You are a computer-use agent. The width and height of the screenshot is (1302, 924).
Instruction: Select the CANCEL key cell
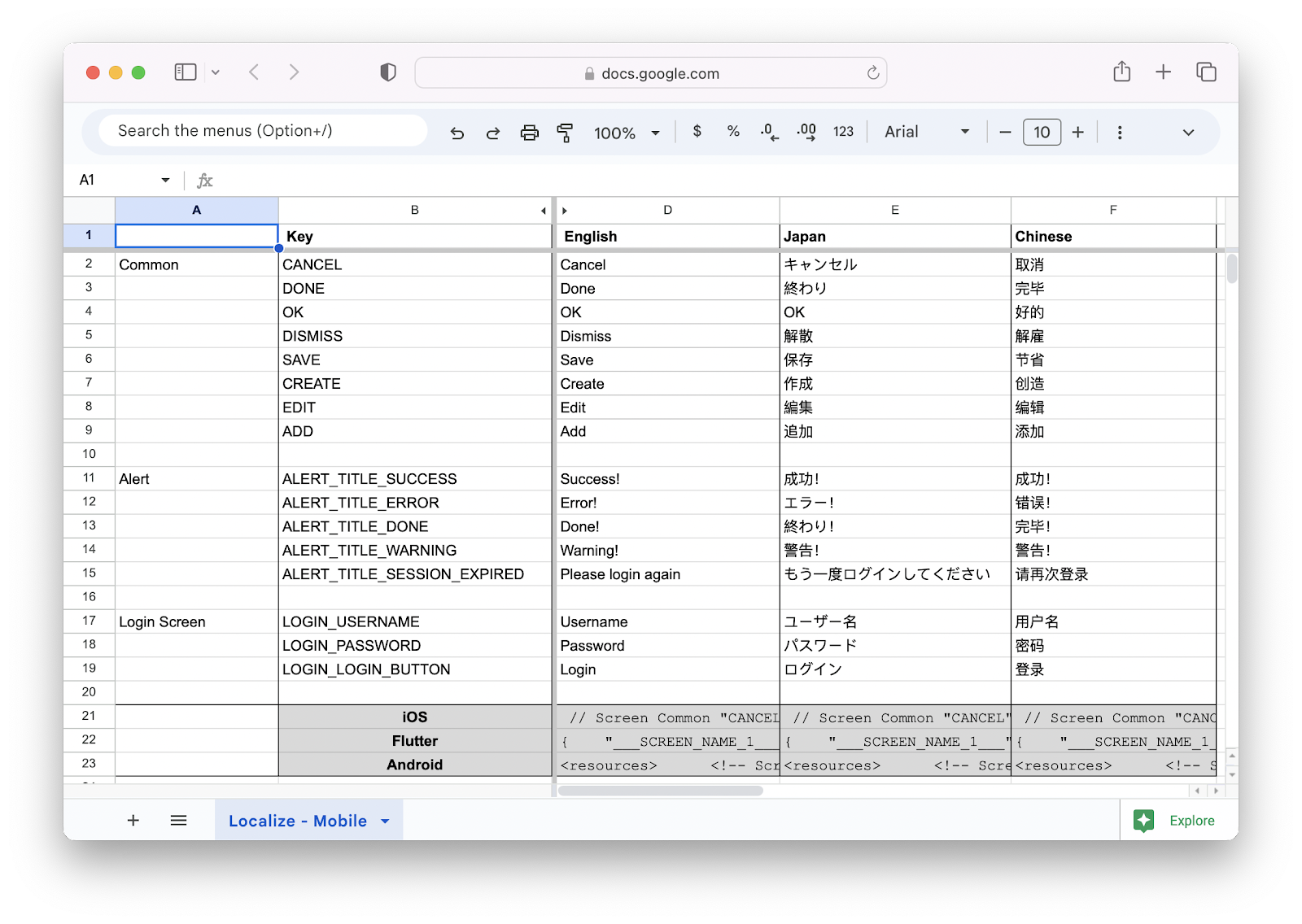(415, 264)
